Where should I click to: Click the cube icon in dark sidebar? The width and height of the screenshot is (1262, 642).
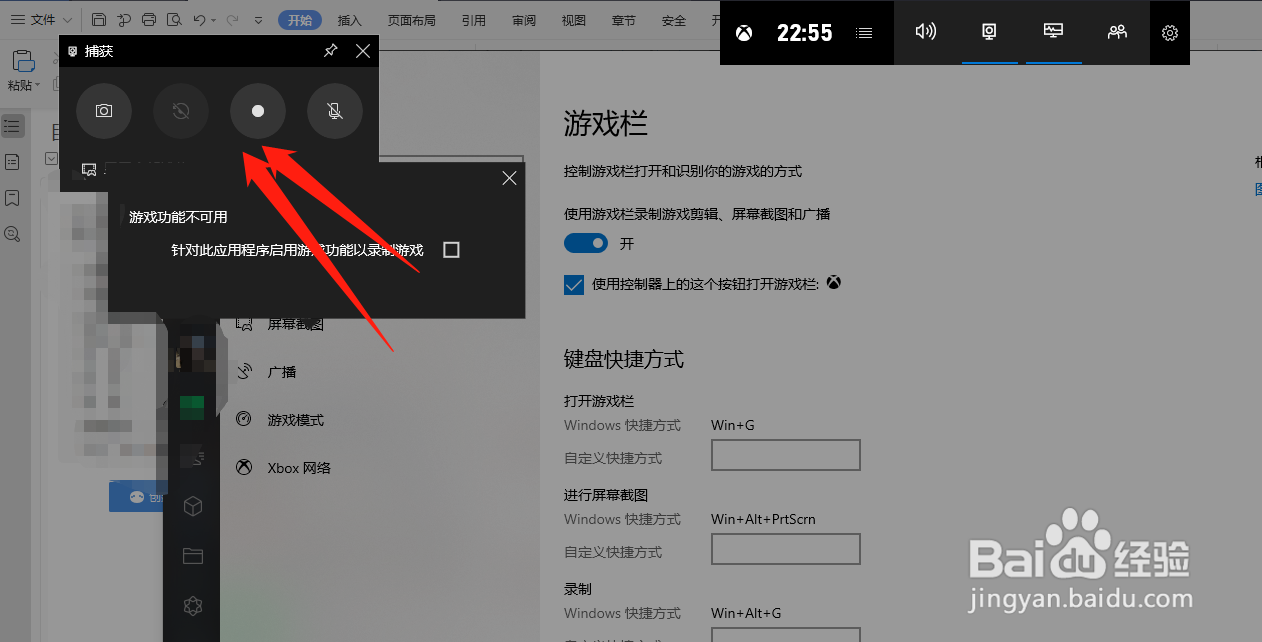(x=193, y=506)
